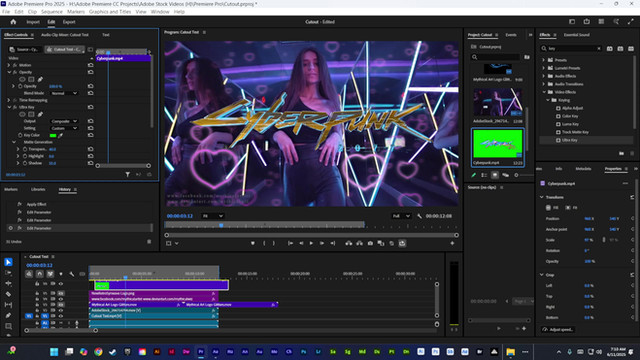This screenshot has width=640, height=360.
Task: Toggle lock on the top video track
Action: point(37,284)
